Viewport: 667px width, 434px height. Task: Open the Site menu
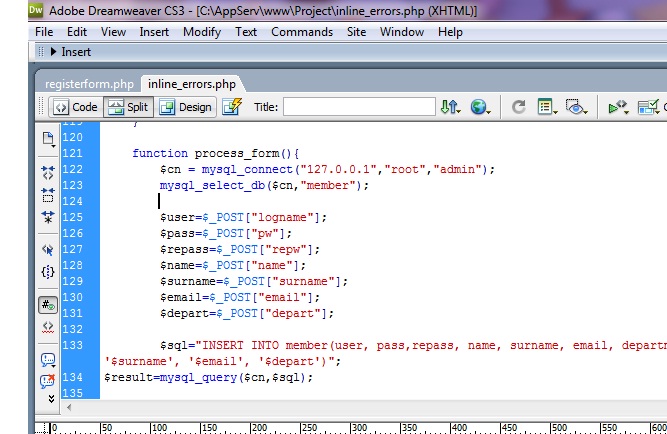356,32
